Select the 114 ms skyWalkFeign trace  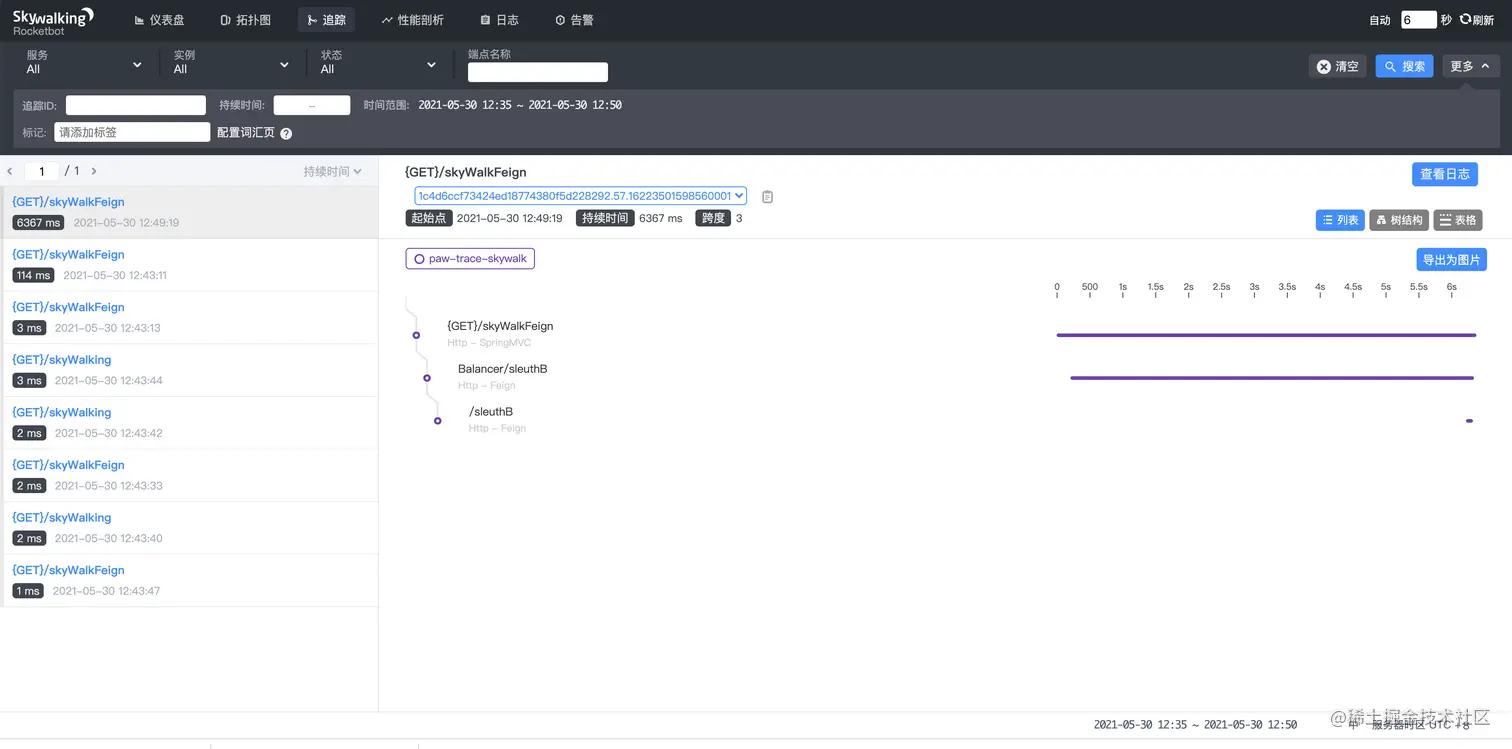[189, 265]
